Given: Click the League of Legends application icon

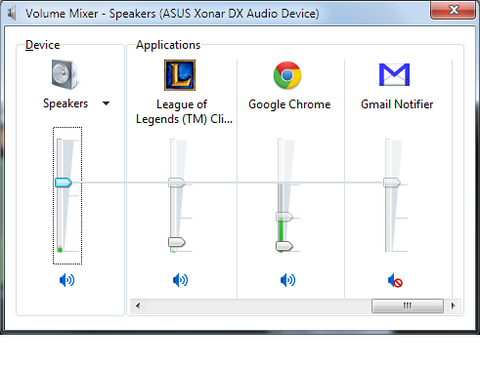Looking at the screenshot, I should coord(180,75).
